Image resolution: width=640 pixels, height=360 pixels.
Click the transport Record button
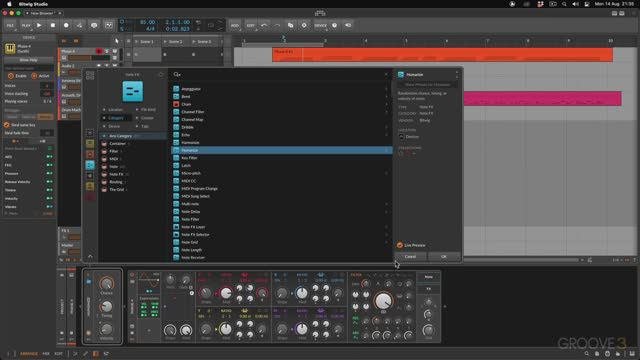66,25
